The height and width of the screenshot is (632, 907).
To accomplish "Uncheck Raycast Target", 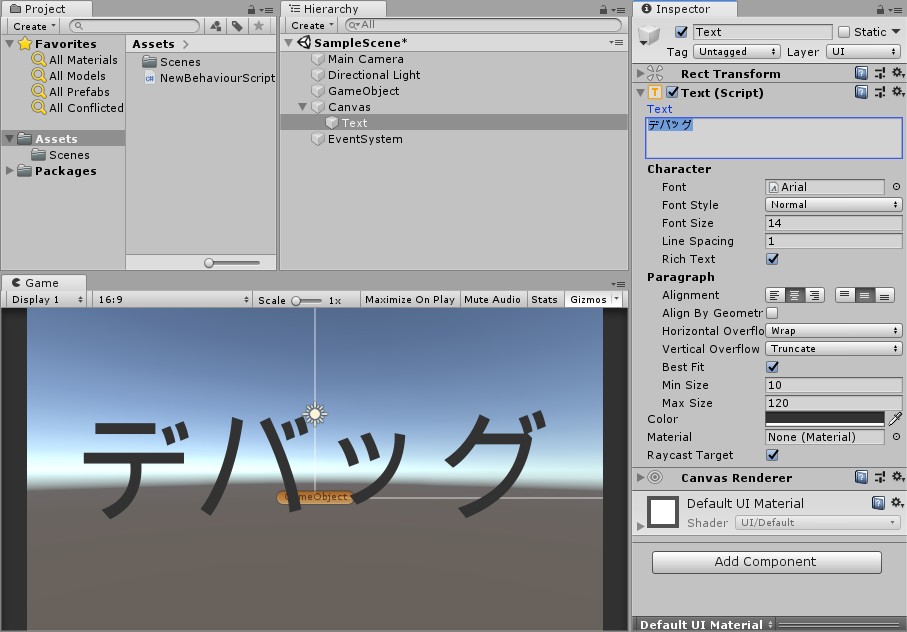I will coord(773,455).
